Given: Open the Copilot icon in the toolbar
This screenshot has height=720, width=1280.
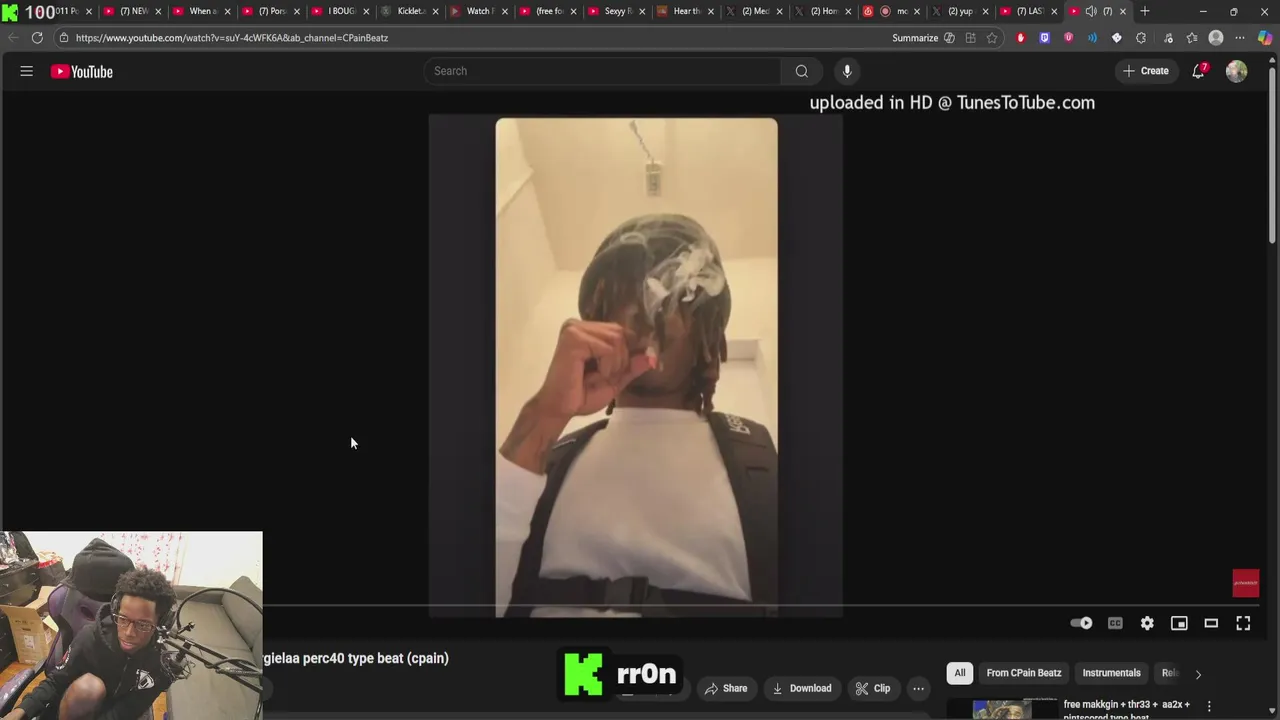Looking at the screenshot, I should pyautogui.click(x=1265, y=38).
